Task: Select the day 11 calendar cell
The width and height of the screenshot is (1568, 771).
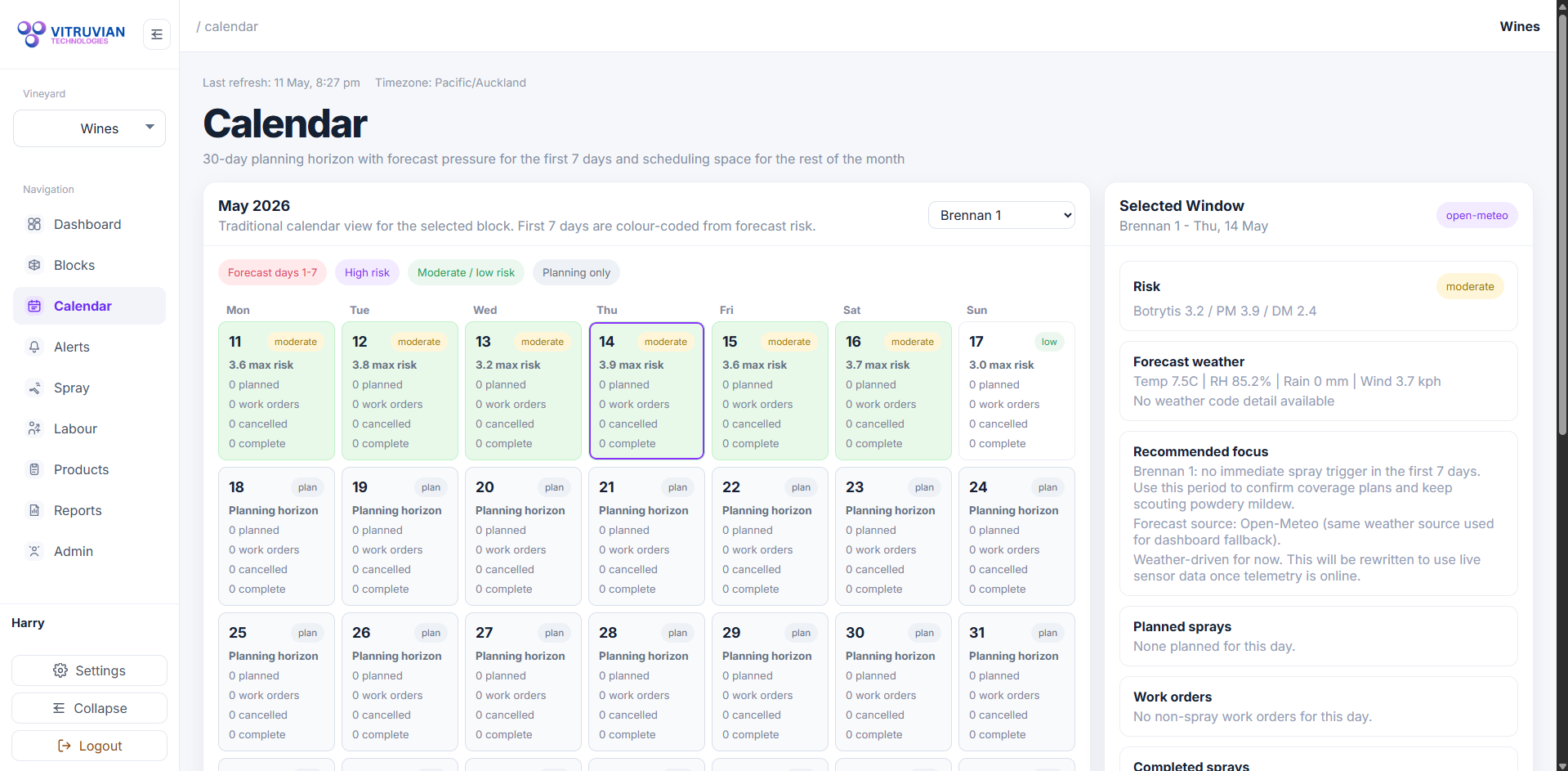Action: (x=276, y=391)
